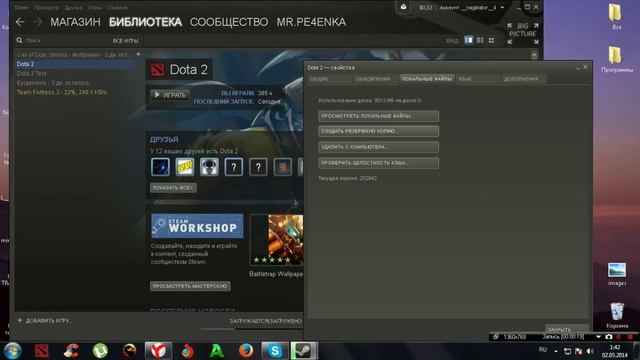Open the Steam notifications inbox icon

tap(403, 7)
